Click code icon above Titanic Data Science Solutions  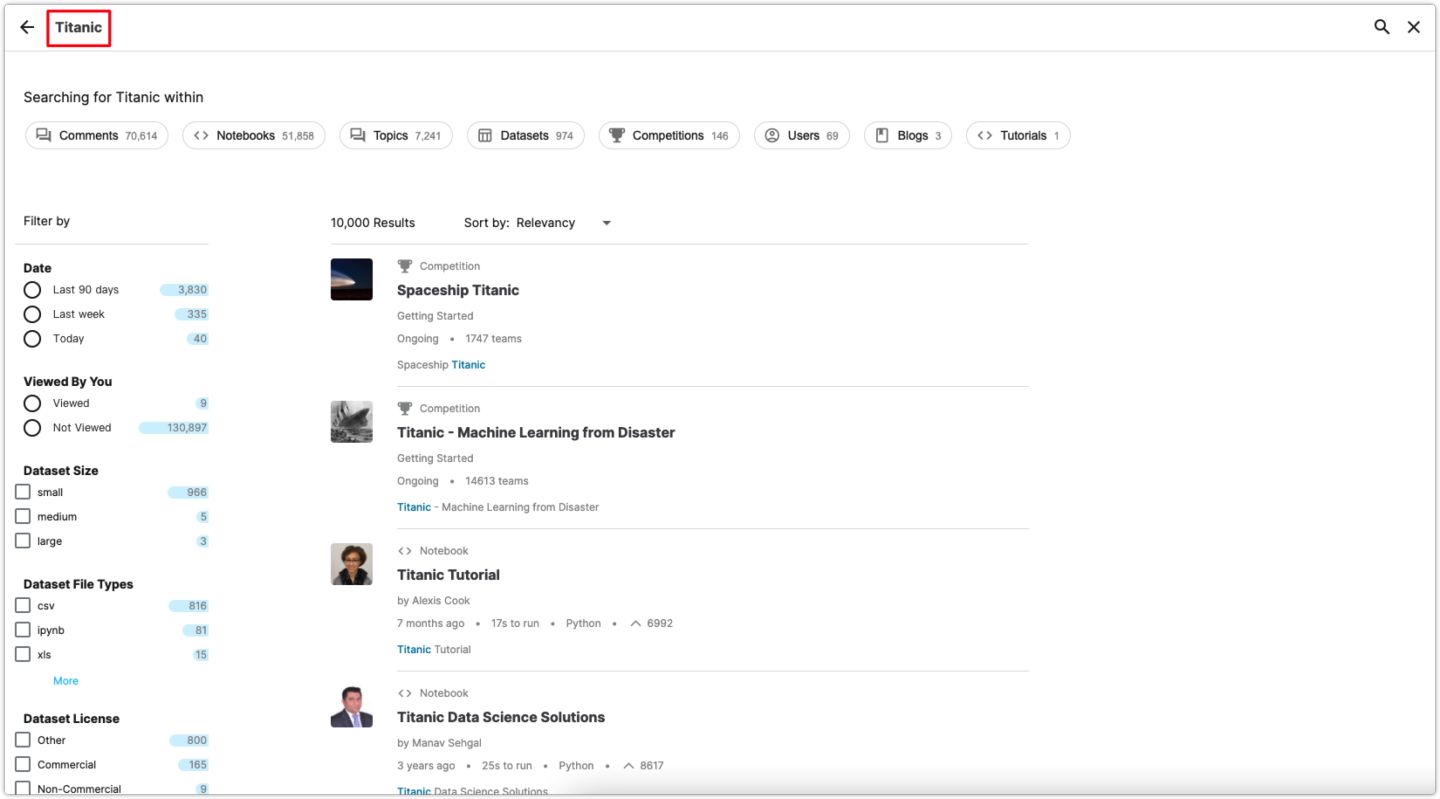pos(405,693)
